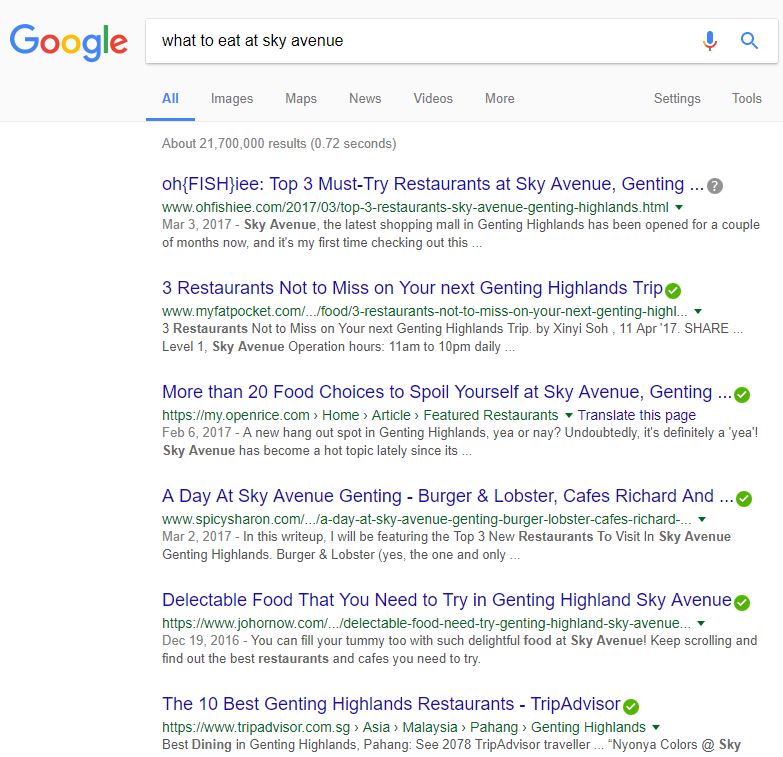783x757 pixels.
Task: Click the johornow.com green URL
Action: [426, 623]
